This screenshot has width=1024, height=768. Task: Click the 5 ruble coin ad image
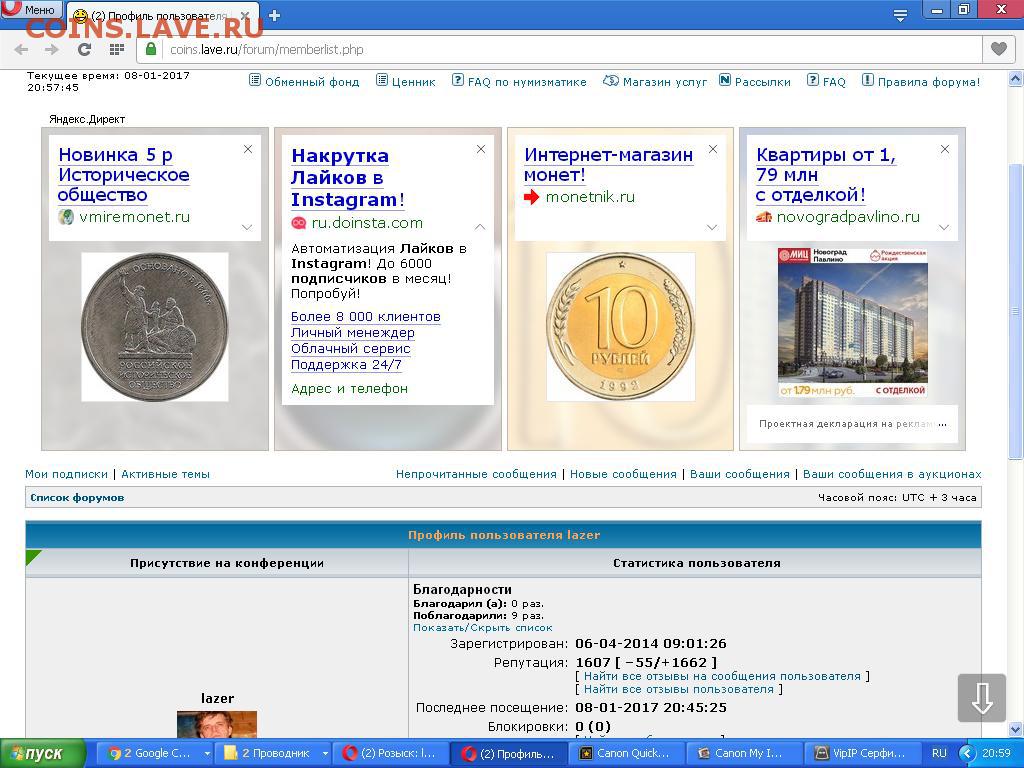pos(155,327)
